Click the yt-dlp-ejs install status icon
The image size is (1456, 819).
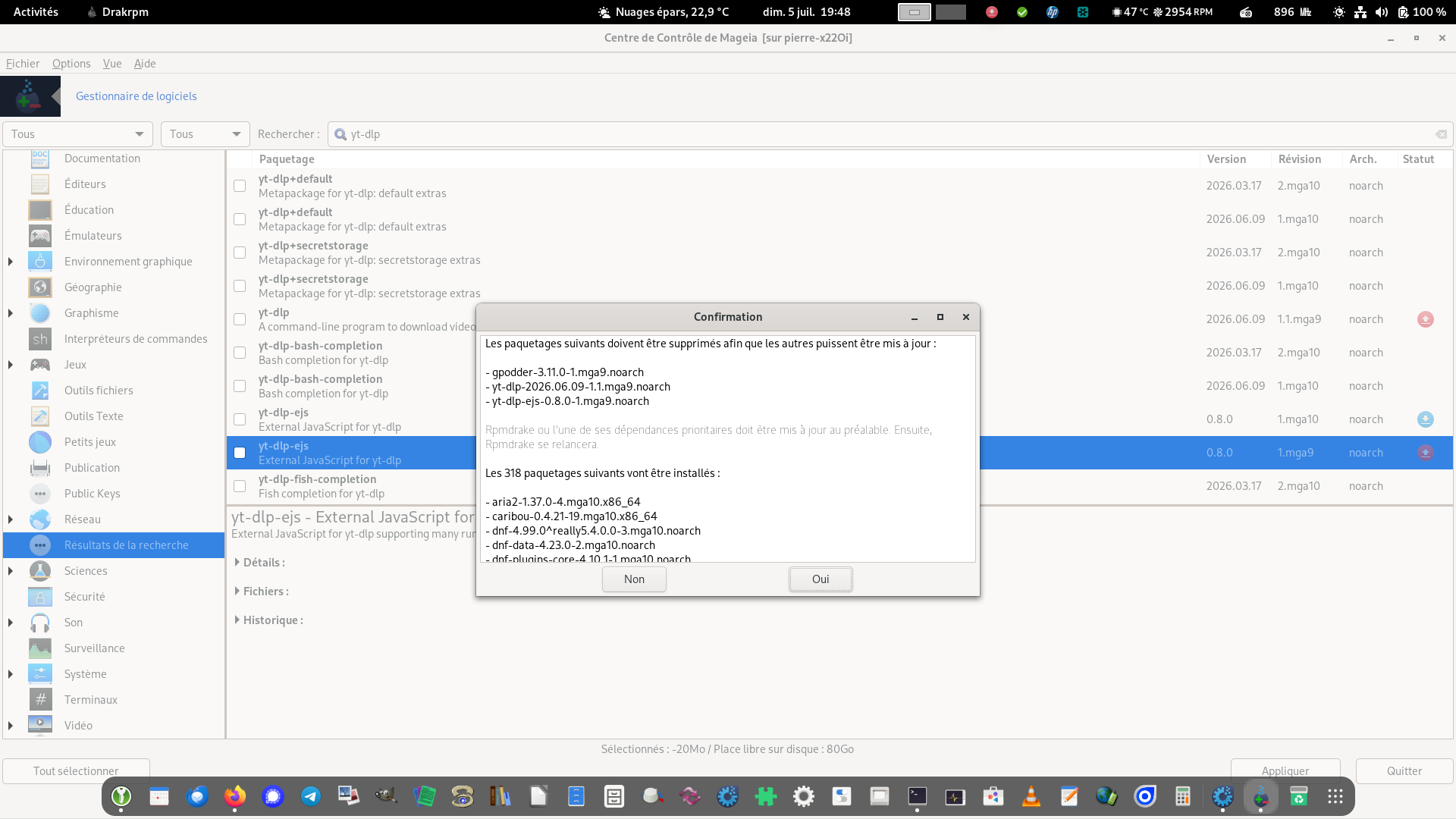tap(1426, 419)
